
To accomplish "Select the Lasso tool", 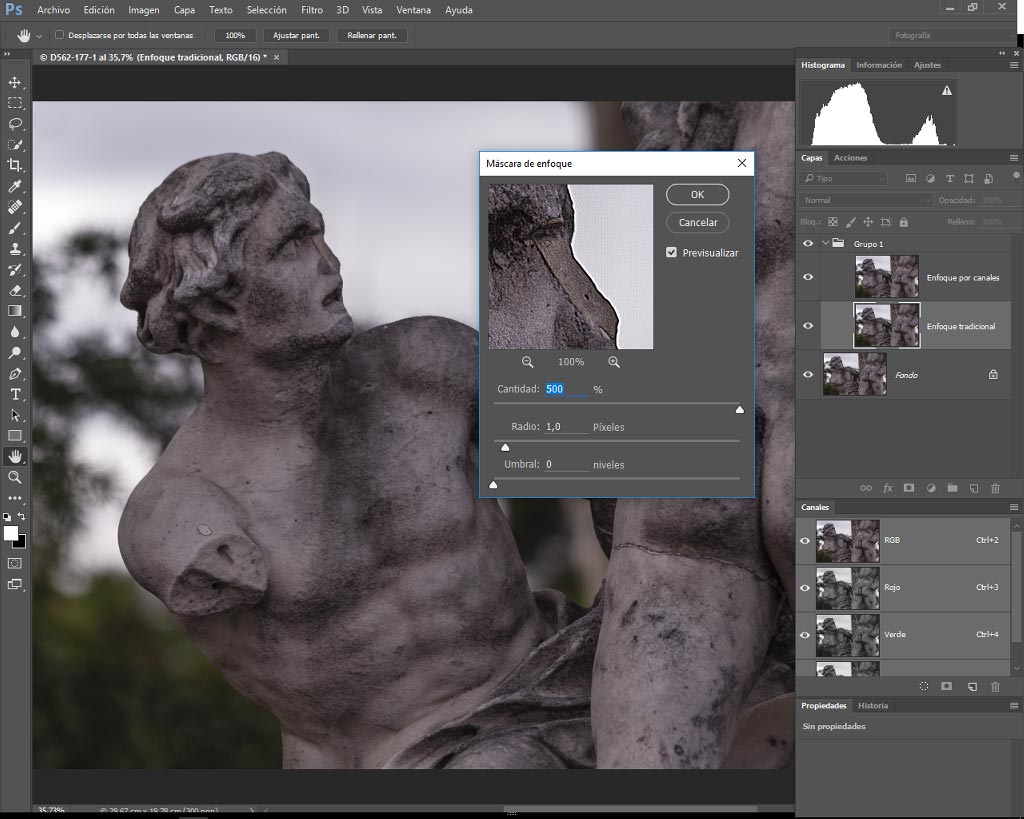I will tap(15, 124).
